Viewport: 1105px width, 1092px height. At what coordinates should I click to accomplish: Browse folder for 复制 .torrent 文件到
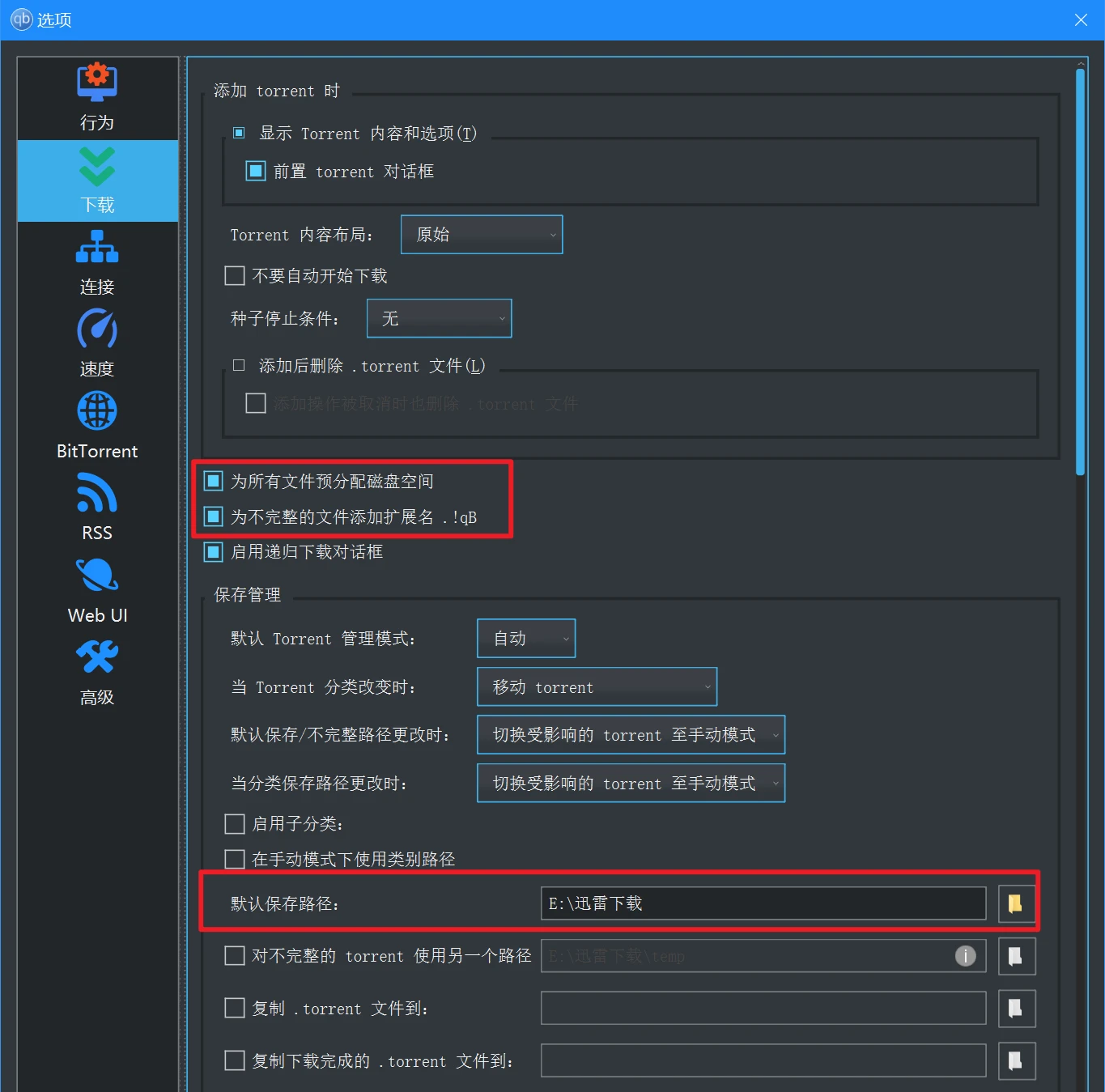pyautogui.click(x=1016, y=1008)
